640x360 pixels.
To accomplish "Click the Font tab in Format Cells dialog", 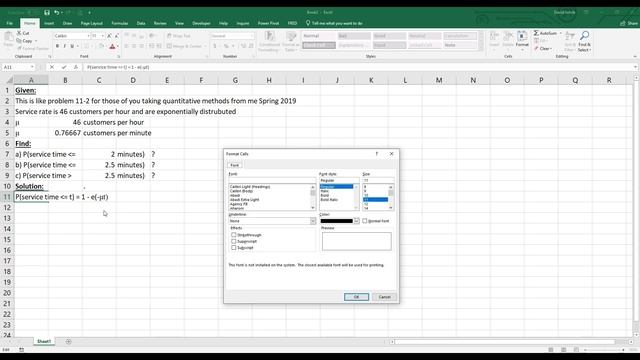I will [235, 165].
